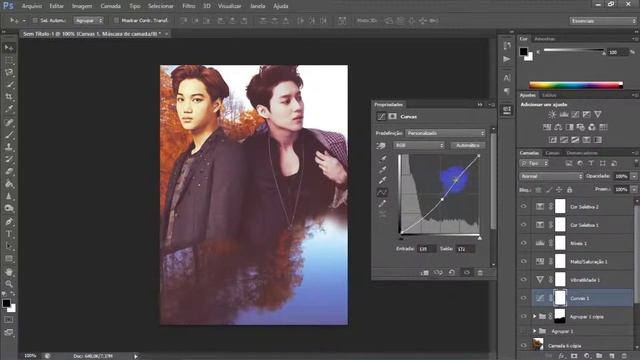
Task: Select the Move tool in the toolbox
Action: (x=9, y=48)
